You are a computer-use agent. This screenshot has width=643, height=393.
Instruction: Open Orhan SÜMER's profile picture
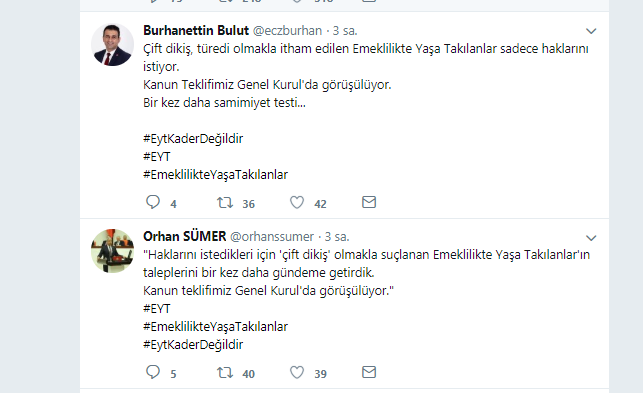pos(112,251)
